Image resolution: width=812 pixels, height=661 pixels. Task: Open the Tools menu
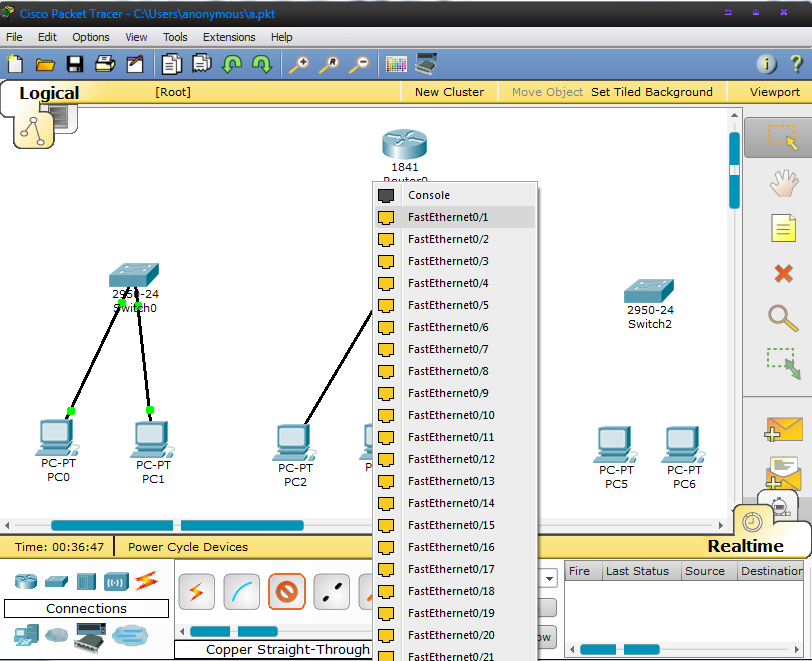[175, 37]
